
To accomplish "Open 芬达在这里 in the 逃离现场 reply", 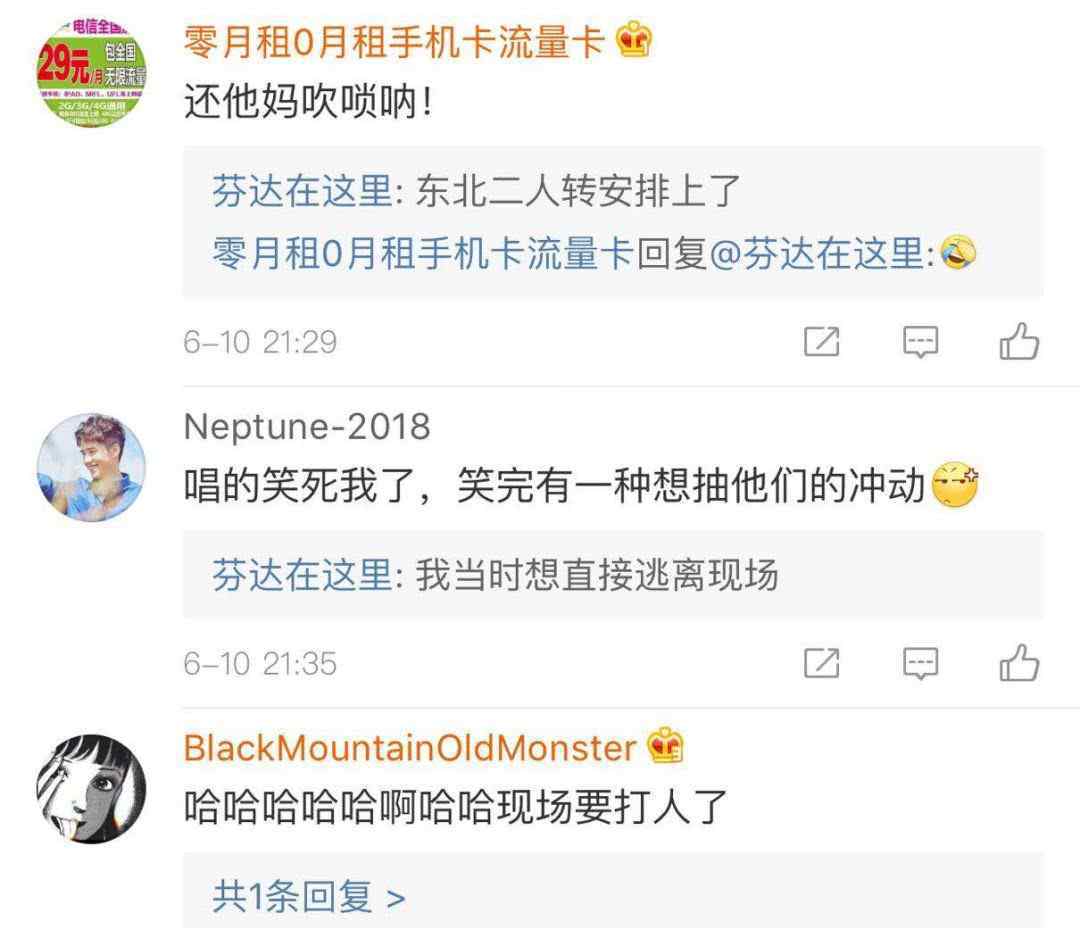I will [302, 575].
